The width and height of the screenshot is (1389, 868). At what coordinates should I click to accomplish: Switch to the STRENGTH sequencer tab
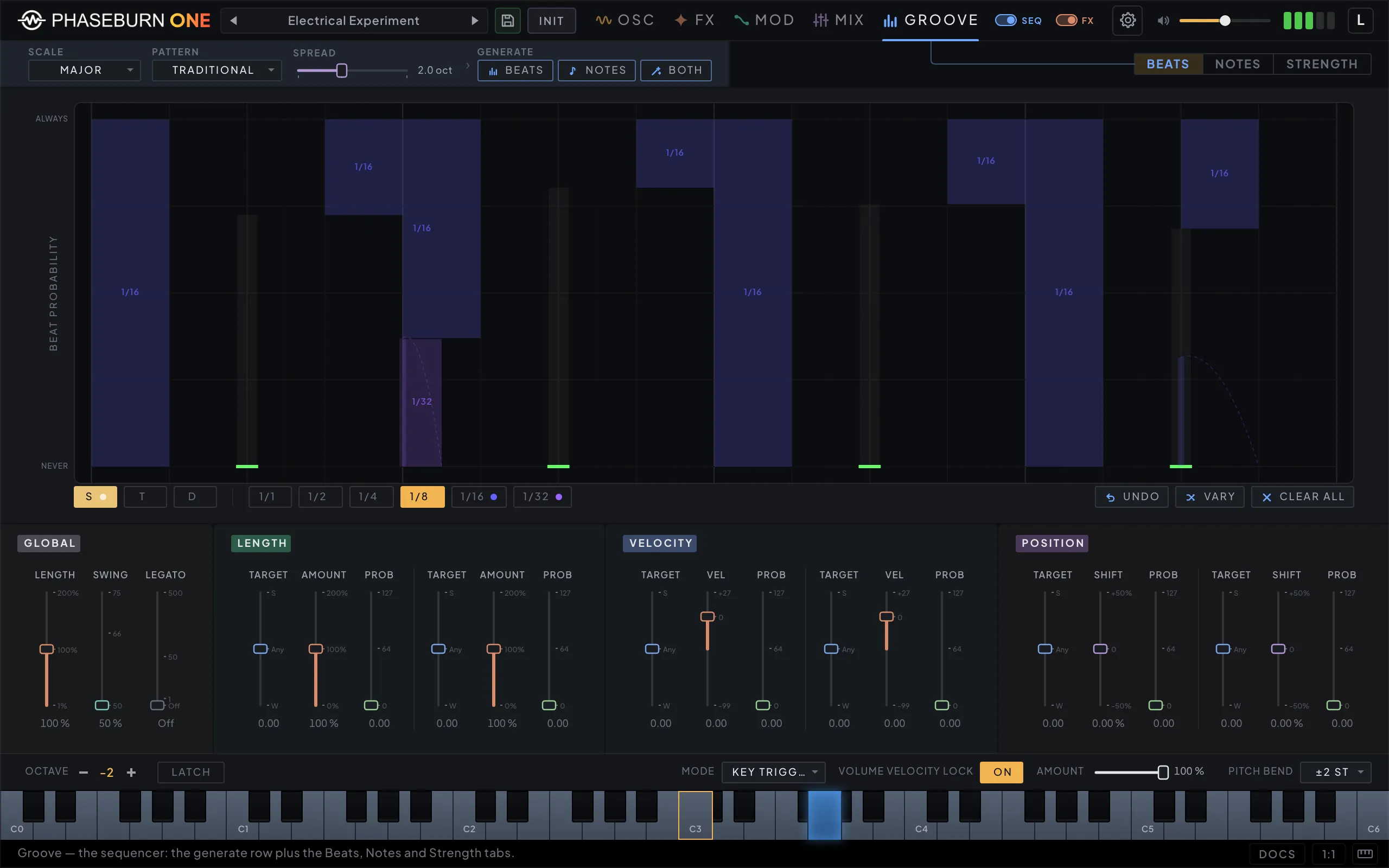click(x=1322, y=65)
